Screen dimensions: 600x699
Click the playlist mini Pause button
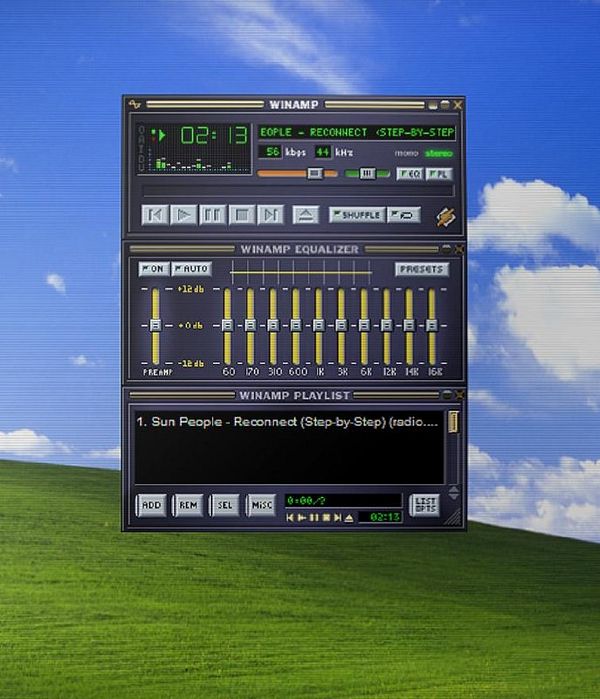pos(314,518)
